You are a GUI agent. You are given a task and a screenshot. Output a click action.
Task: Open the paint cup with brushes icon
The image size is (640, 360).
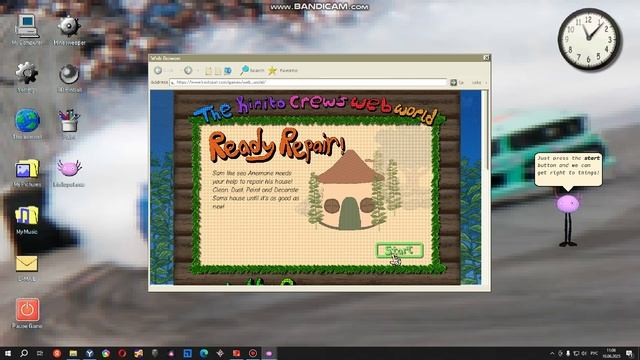point(69,124)
